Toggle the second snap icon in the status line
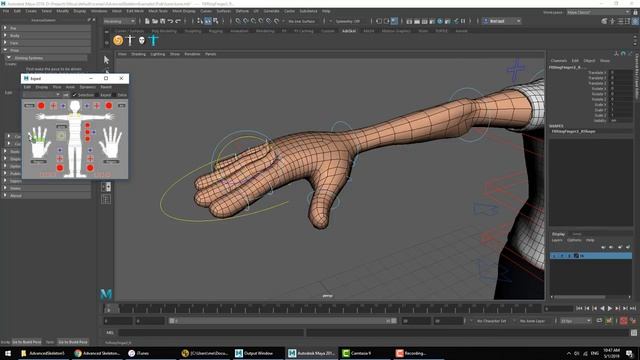The width and height of the screenshot is (640, 360). click(x=246, y=21)
